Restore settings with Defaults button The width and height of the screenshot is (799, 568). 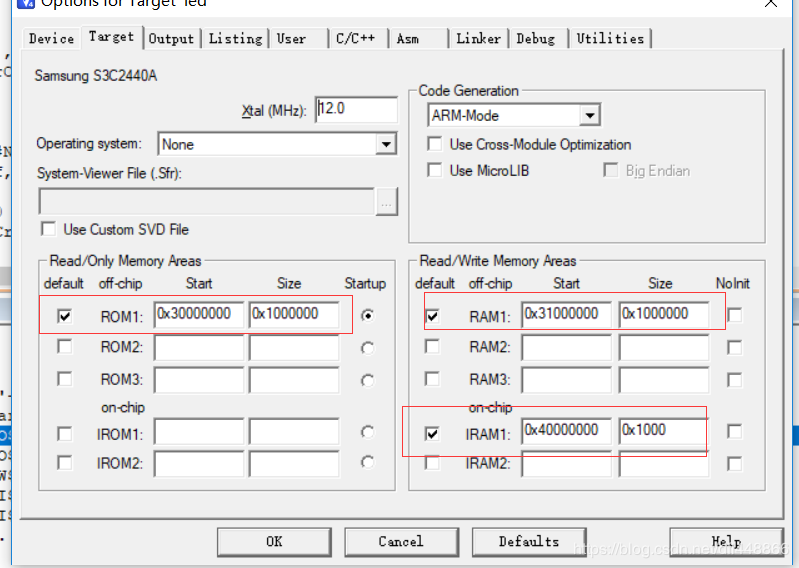coord(529,542)
